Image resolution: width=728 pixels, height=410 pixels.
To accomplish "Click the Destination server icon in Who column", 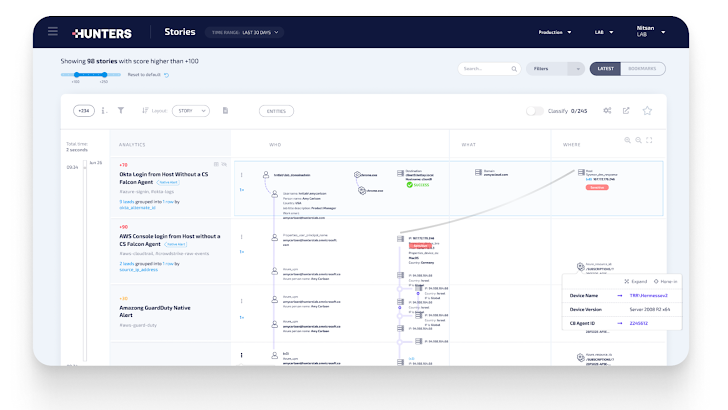I will (x=400, y=173).
